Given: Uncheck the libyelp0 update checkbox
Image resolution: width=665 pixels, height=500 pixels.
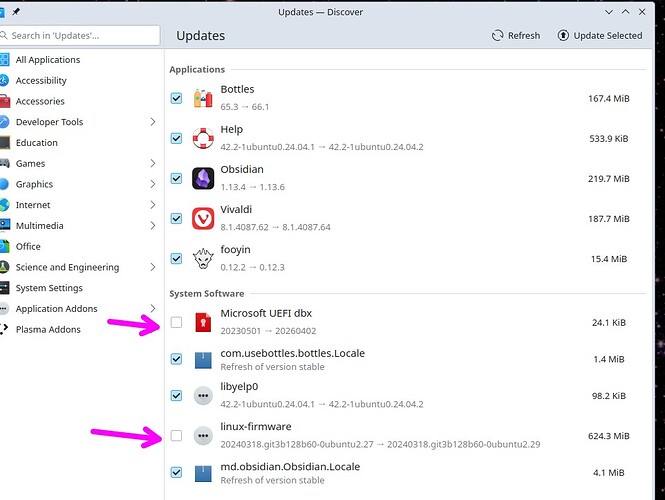Looking at the screenshot, I should coord(176,396).
